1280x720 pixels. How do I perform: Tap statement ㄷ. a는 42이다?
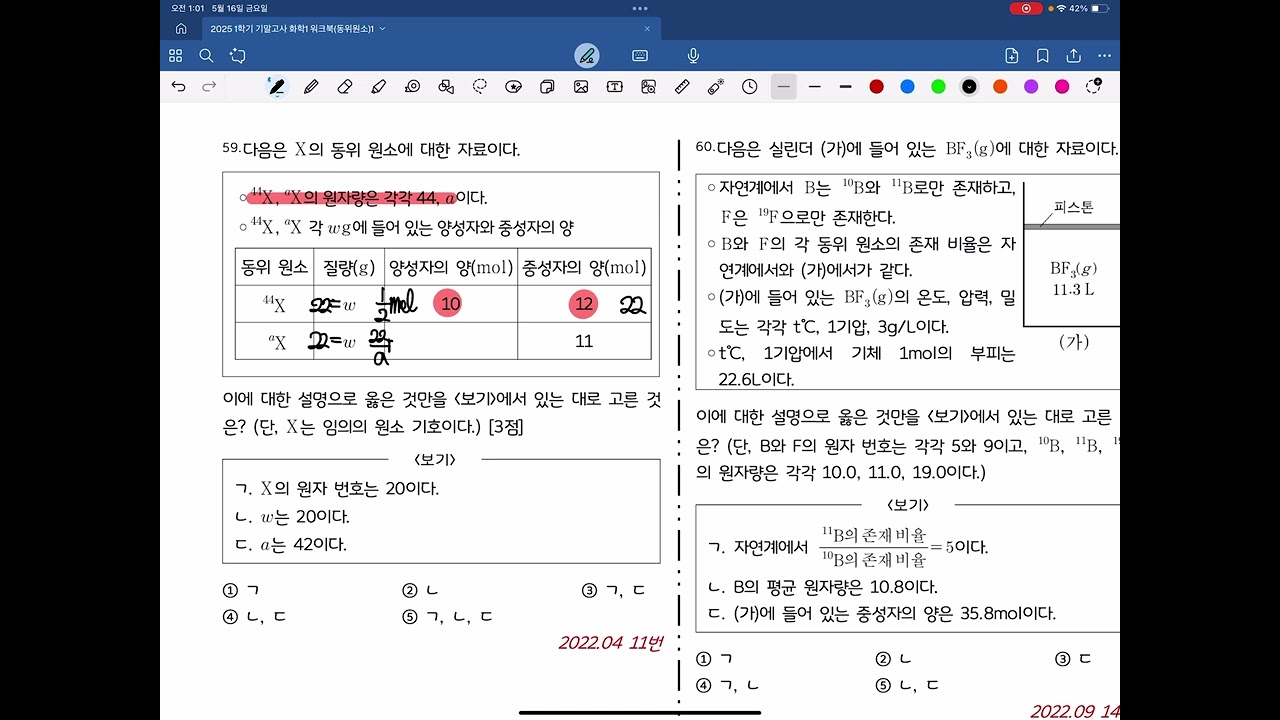pos(290,545)
